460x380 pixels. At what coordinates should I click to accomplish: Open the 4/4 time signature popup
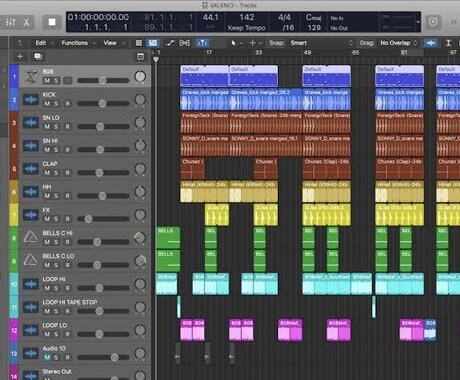pos(284,17)
